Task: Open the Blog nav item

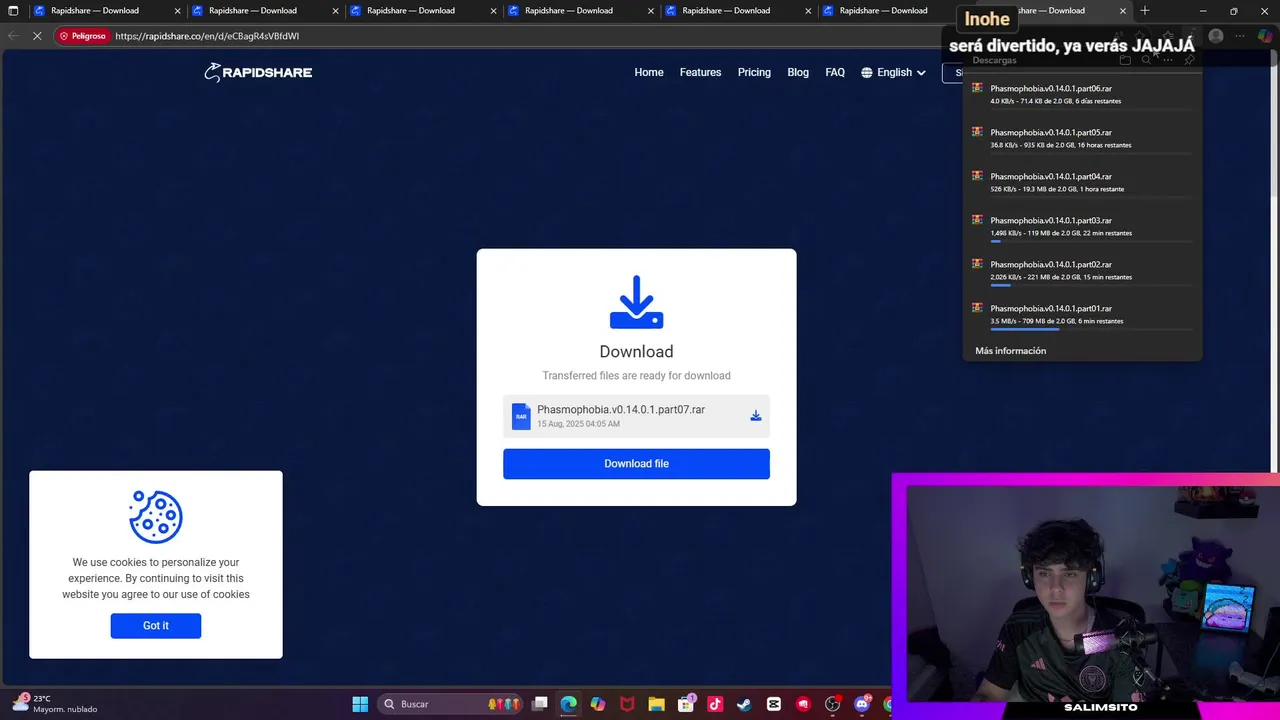Action: 798,72
